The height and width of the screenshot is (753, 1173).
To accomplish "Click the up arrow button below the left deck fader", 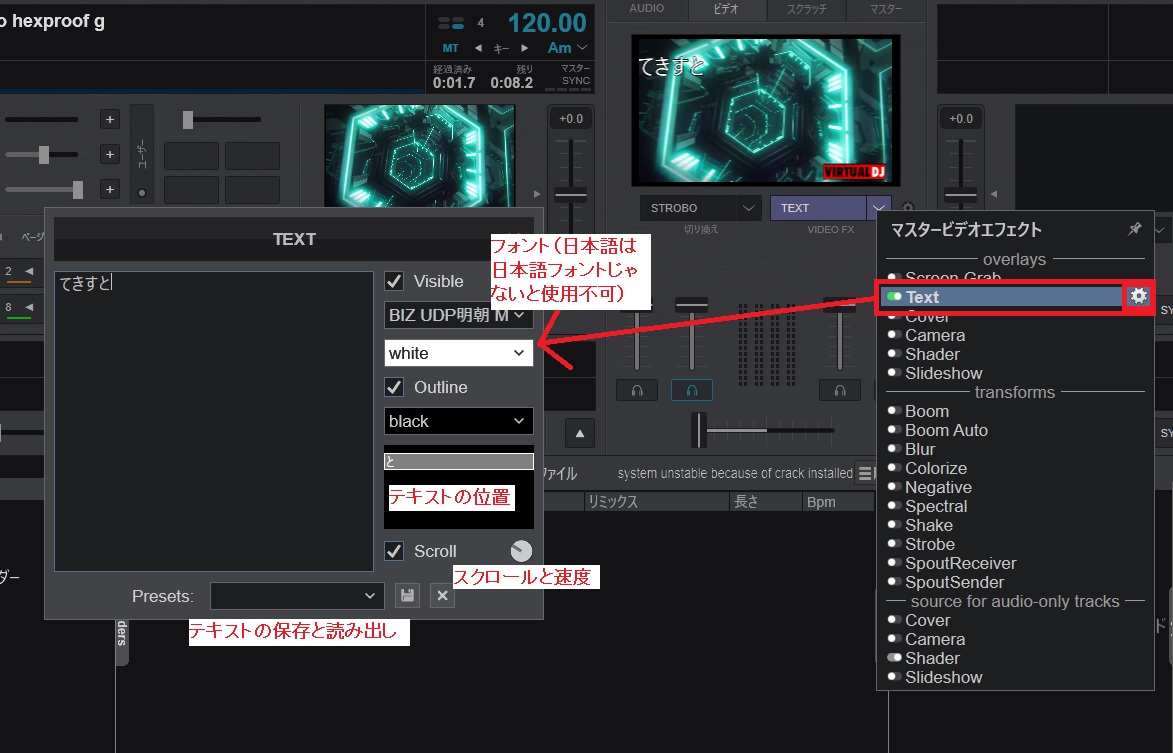I will pos(580,432).
